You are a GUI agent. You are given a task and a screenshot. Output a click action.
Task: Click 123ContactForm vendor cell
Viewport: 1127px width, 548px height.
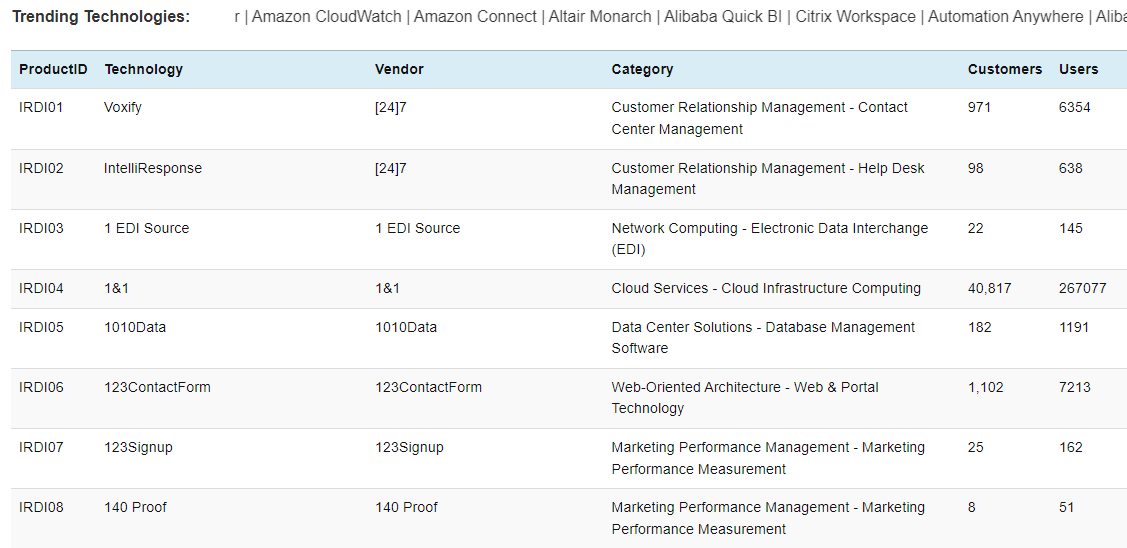coord(428,388)
